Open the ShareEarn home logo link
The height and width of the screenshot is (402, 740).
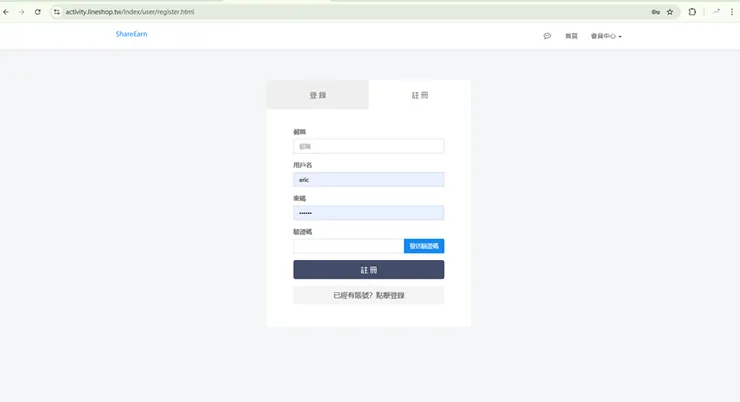coord(131,34)
